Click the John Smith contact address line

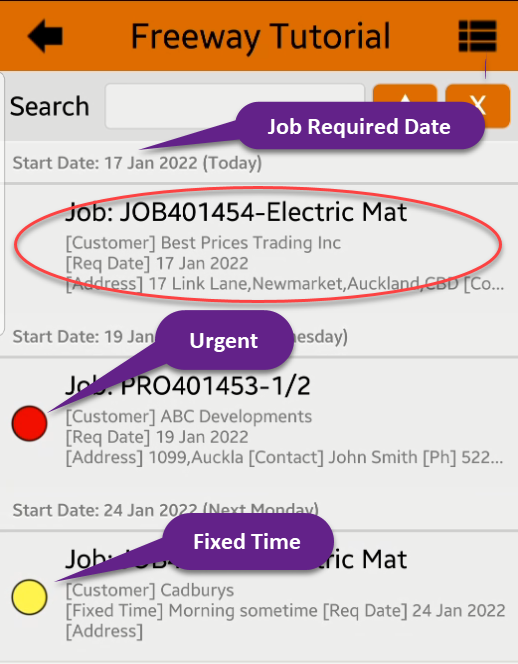pos(285,457)
